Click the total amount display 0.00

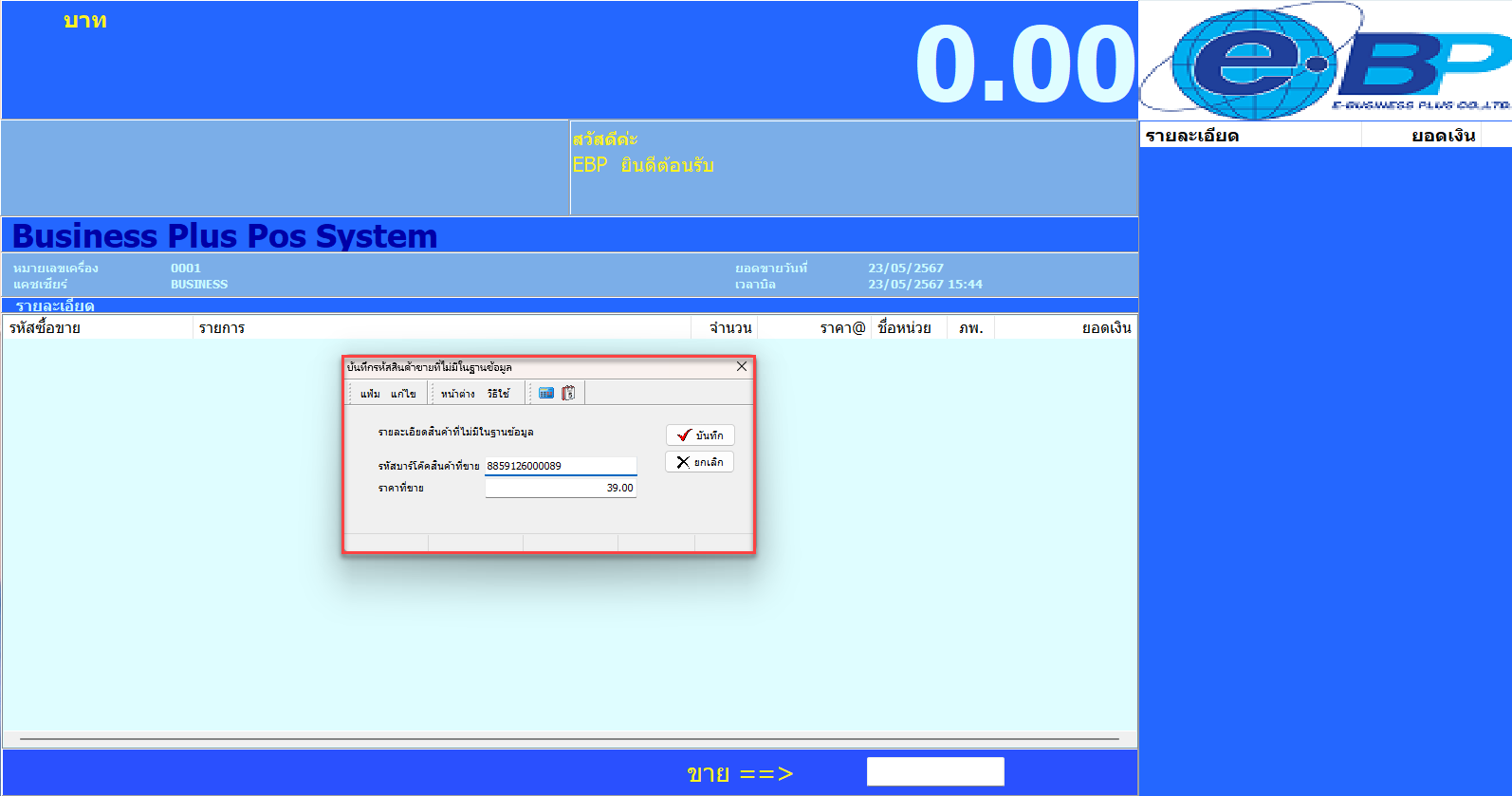click(x=1024, y=65)
